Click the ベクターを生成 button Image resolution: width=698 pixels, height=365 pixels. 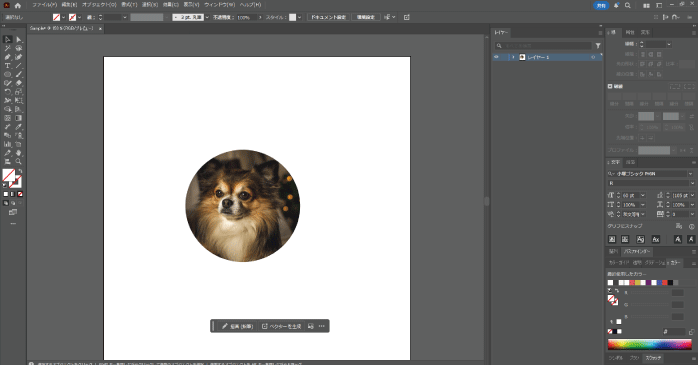tap(281, 326)
